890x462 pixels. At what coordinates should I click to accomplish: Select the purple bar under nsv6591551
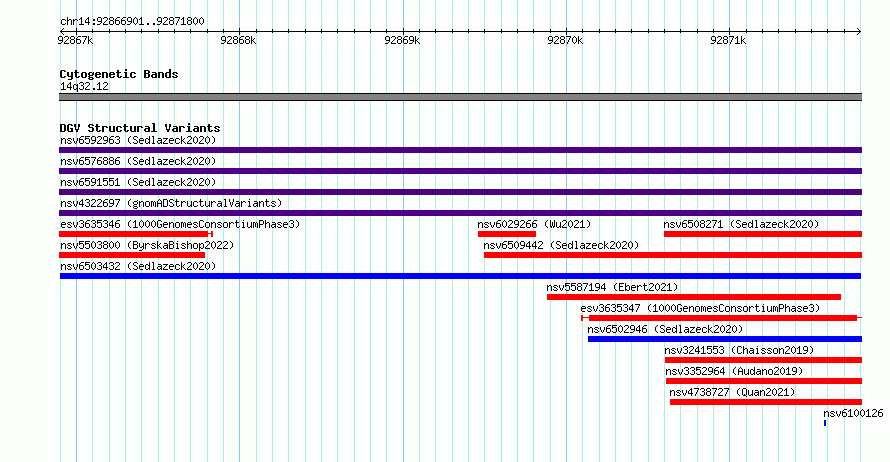point(460,192)
